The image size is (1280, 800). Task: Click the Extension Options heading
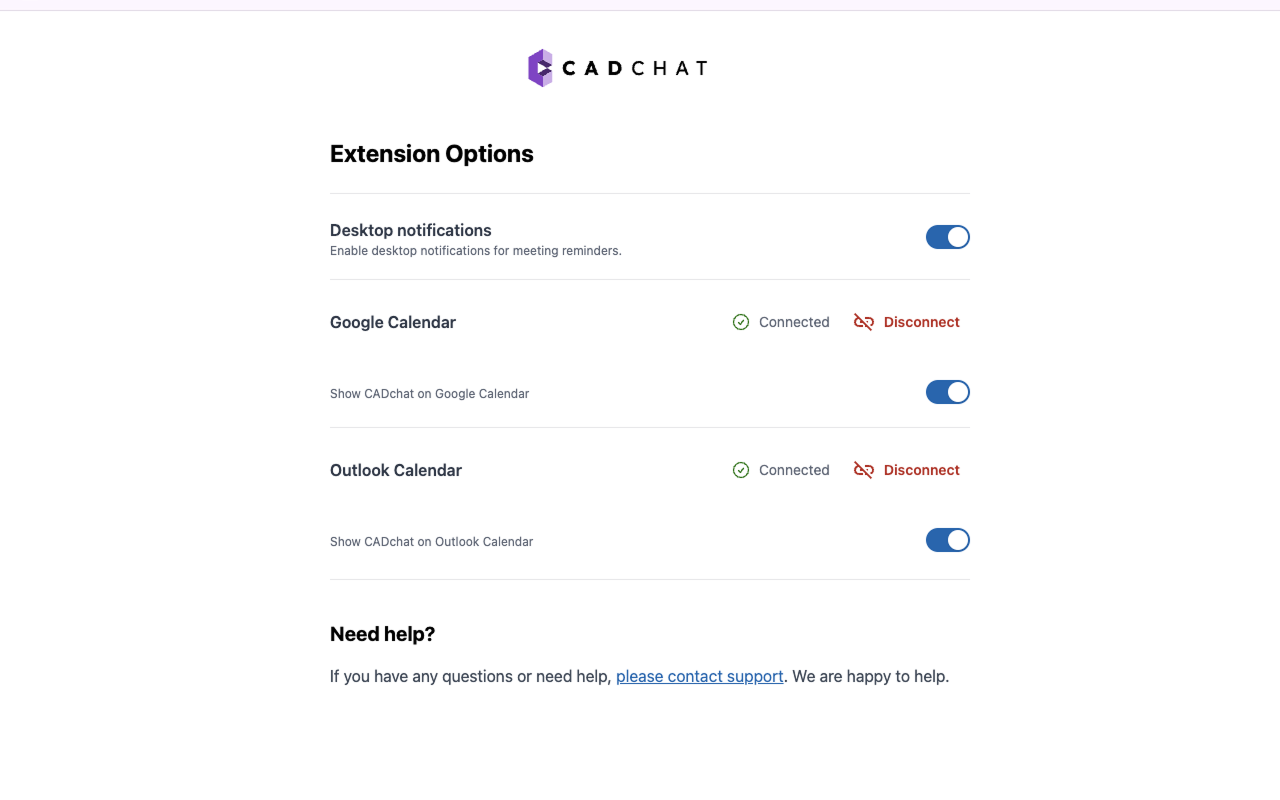click(432, 154)
